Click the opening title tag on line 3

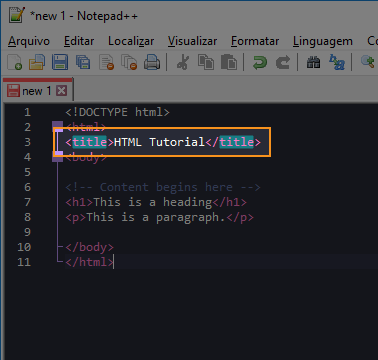(90, 142)
